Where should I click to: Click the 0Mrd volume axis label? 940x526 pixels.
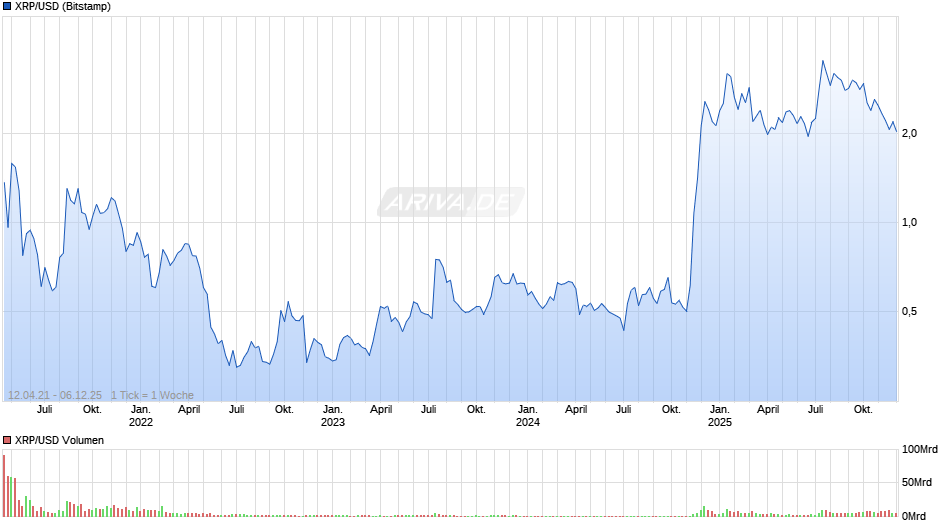point(914,516)
